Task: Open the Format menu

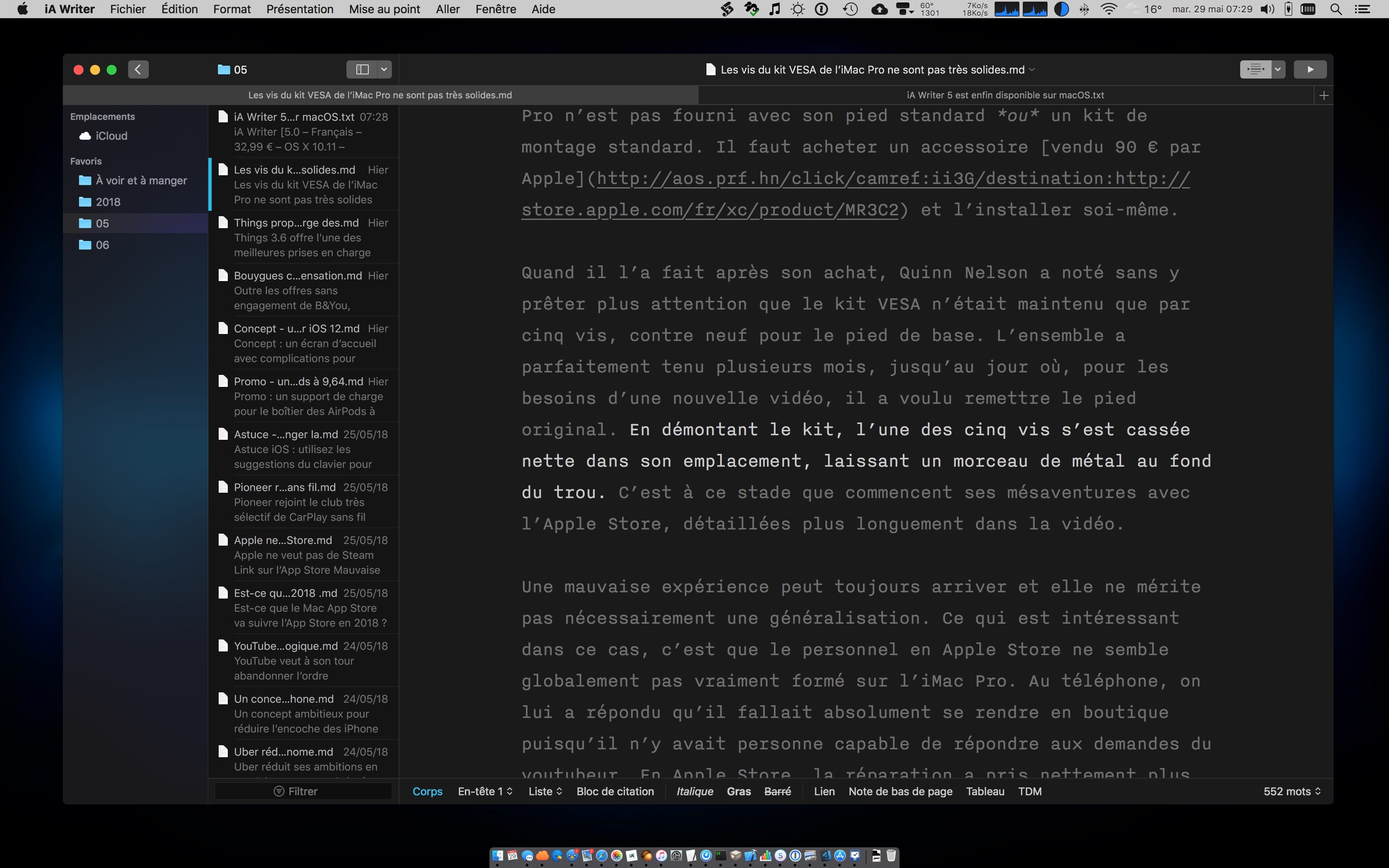Action: (232, 9)
